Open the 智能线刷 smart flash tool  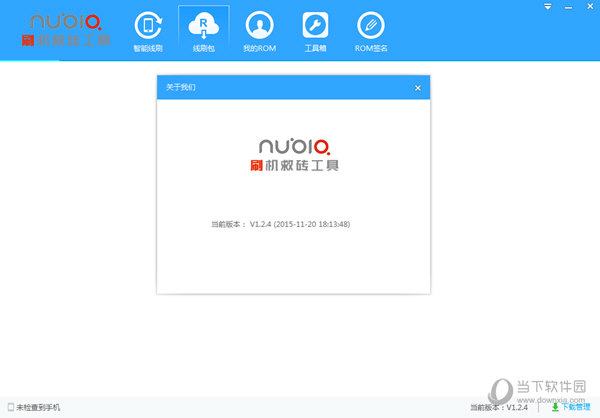coord(148,32)
